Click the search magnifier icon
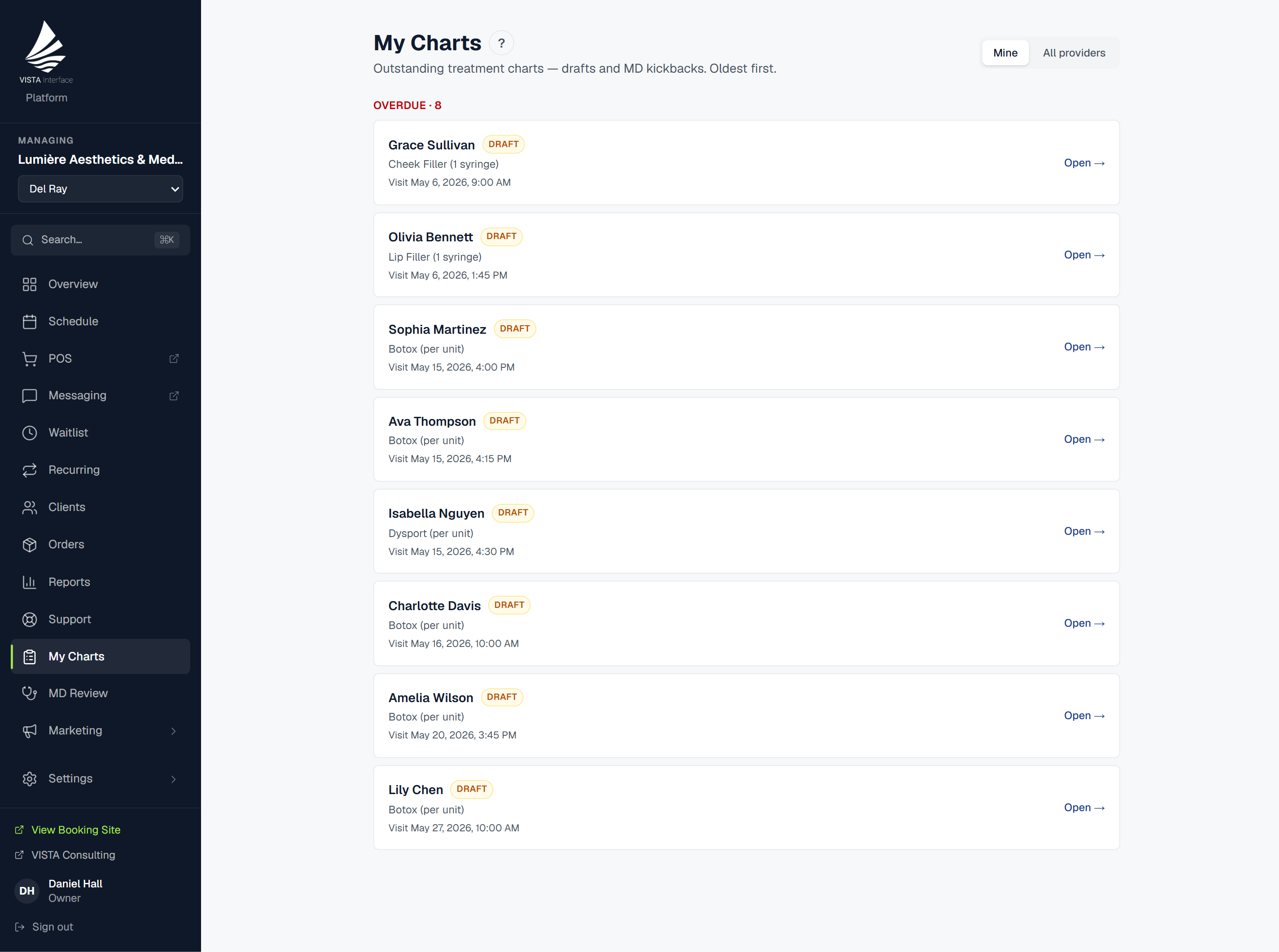This screenshot has width=1279, height=952. (x=28, y=240)
